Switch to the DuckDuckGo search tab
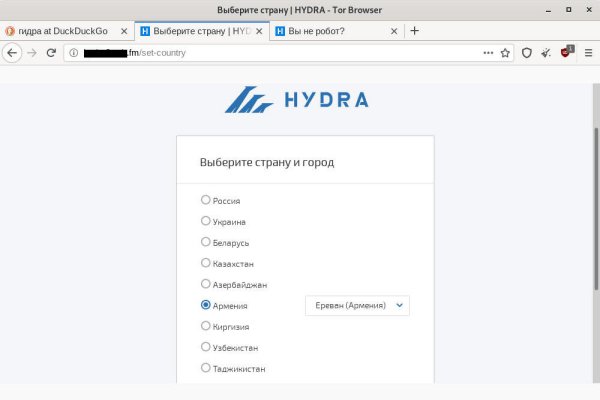Screen dimensions: 600x400 click(x=62, y=31)
